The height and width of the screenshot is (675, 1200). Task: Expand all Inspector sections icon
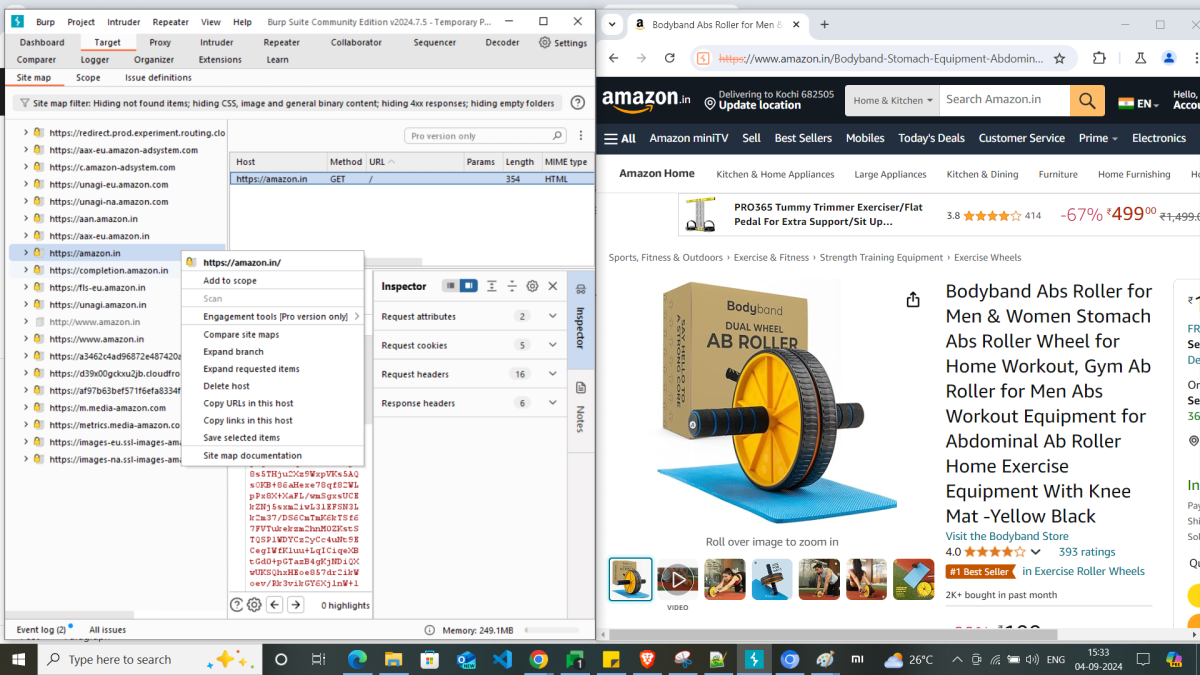click(492, 286)
